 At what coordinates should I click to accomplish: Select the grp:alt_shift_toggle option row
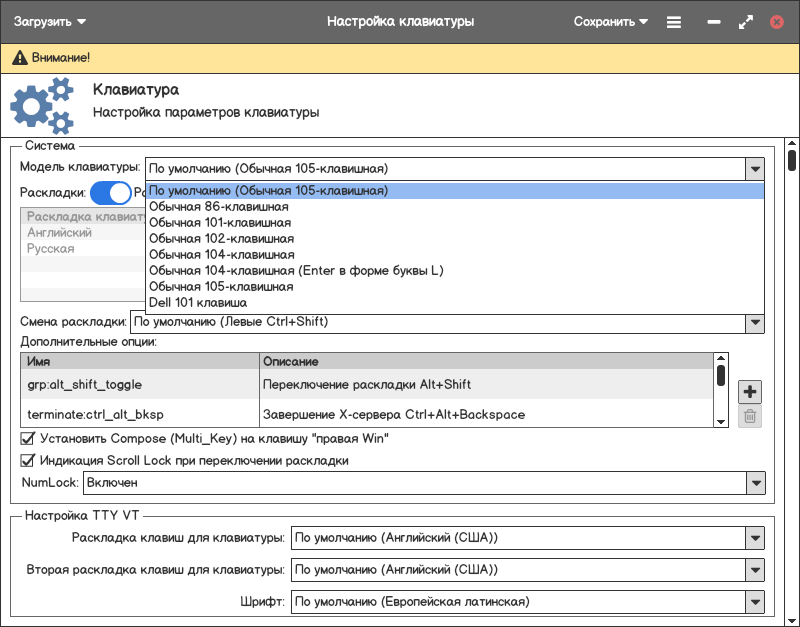coord(138,384)
